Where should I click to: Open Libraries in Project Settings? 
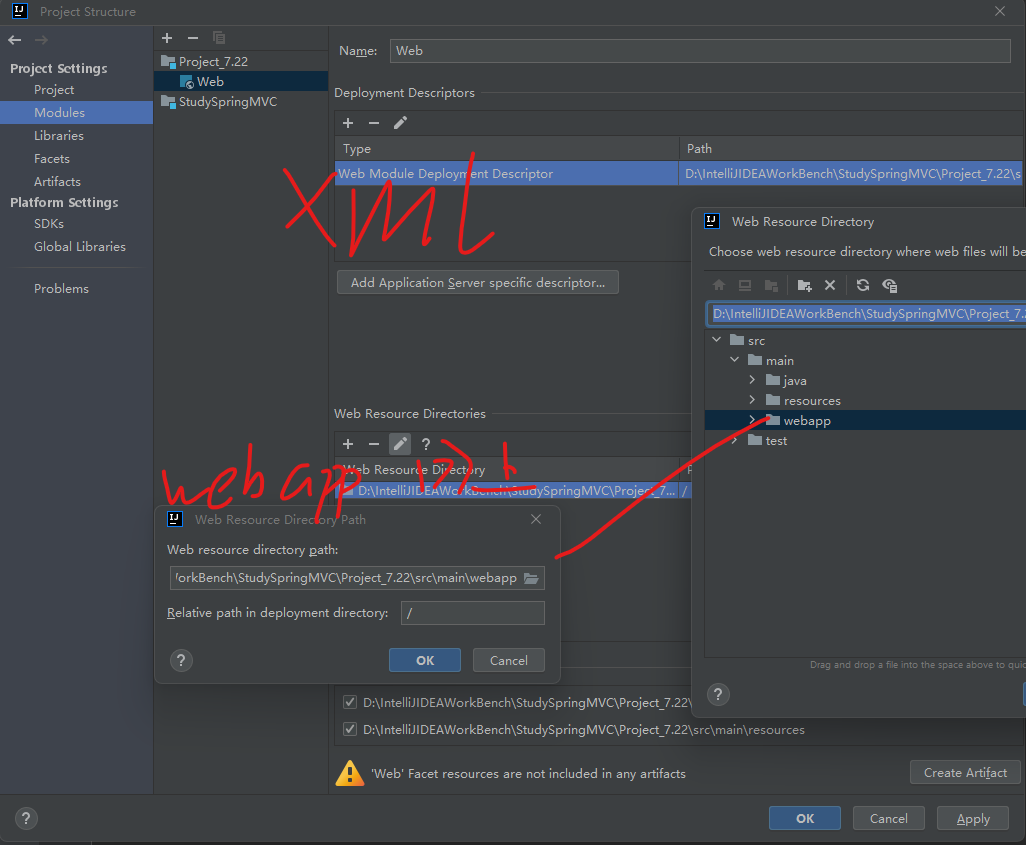pos(59,136)
